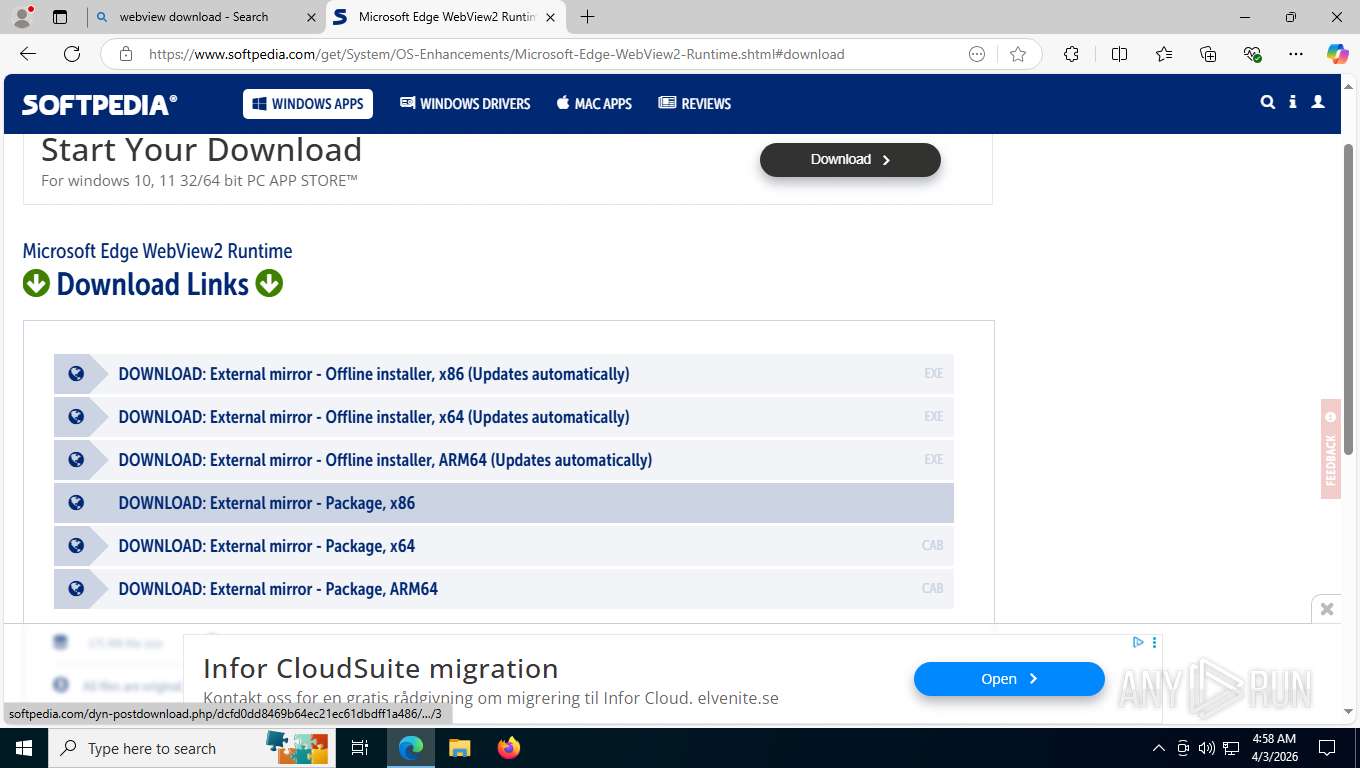Open the red Feedback side tab
This screenshot has height=768, width=1360.
click(x=1330, y=449)
